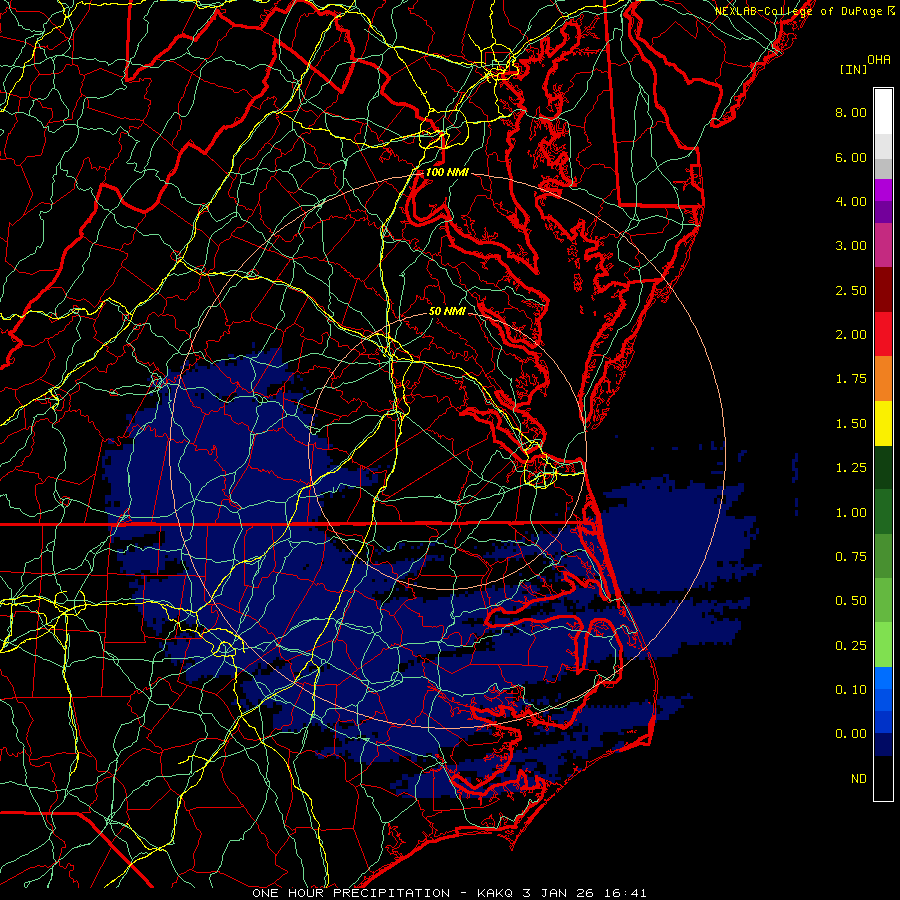
Task: Click the 6.00 legend value
Action: coord(851,157)
